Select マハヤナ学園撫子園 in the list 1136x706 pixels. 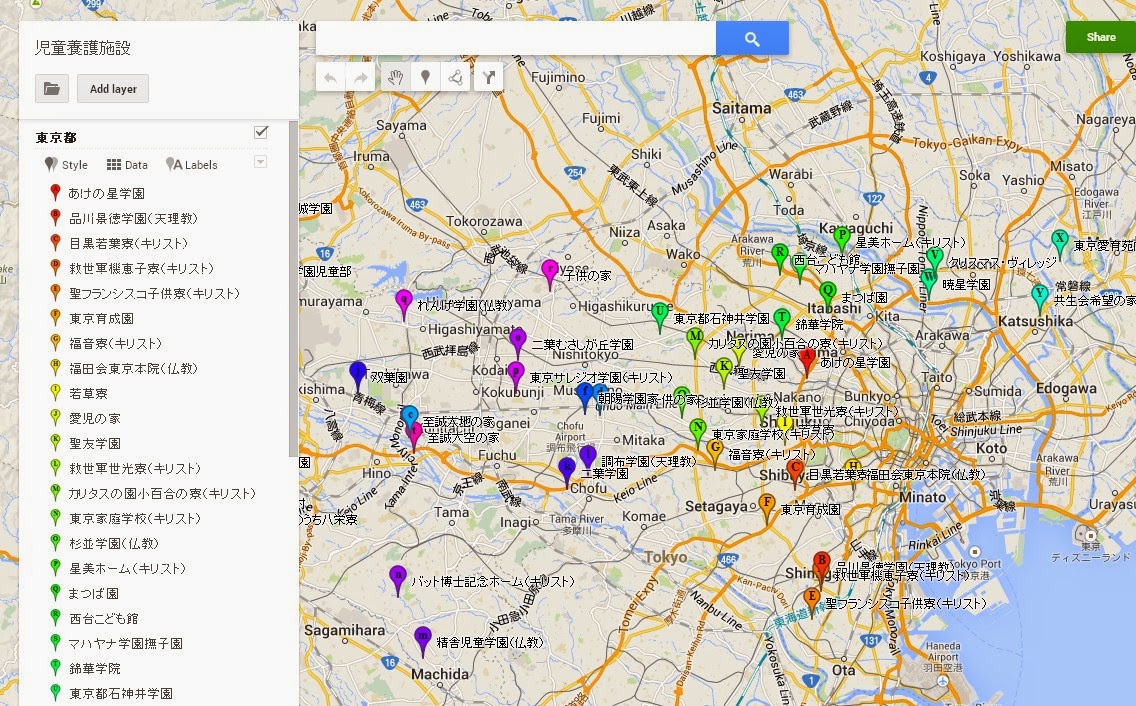click(x=125, y=644)
